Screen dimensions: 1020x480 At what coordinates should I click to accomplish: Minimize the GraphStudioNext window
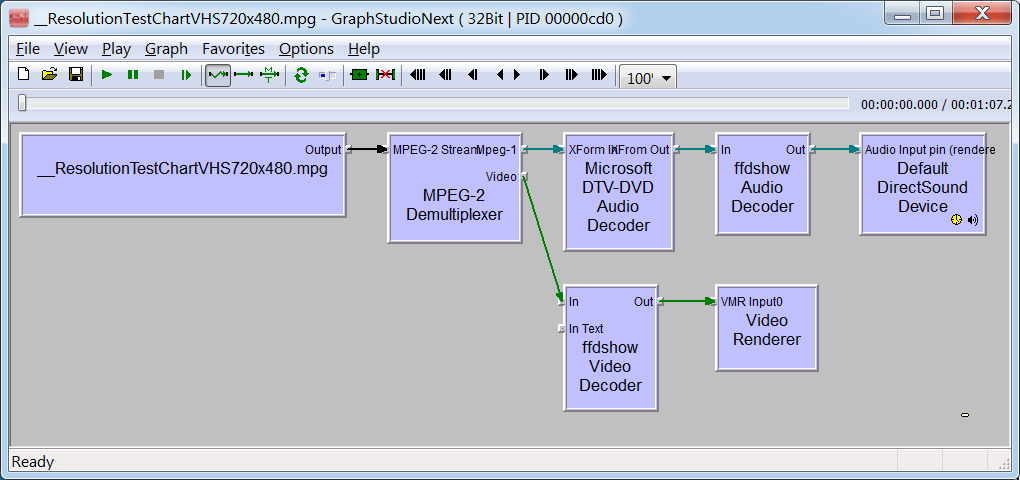tap(902, 12)
